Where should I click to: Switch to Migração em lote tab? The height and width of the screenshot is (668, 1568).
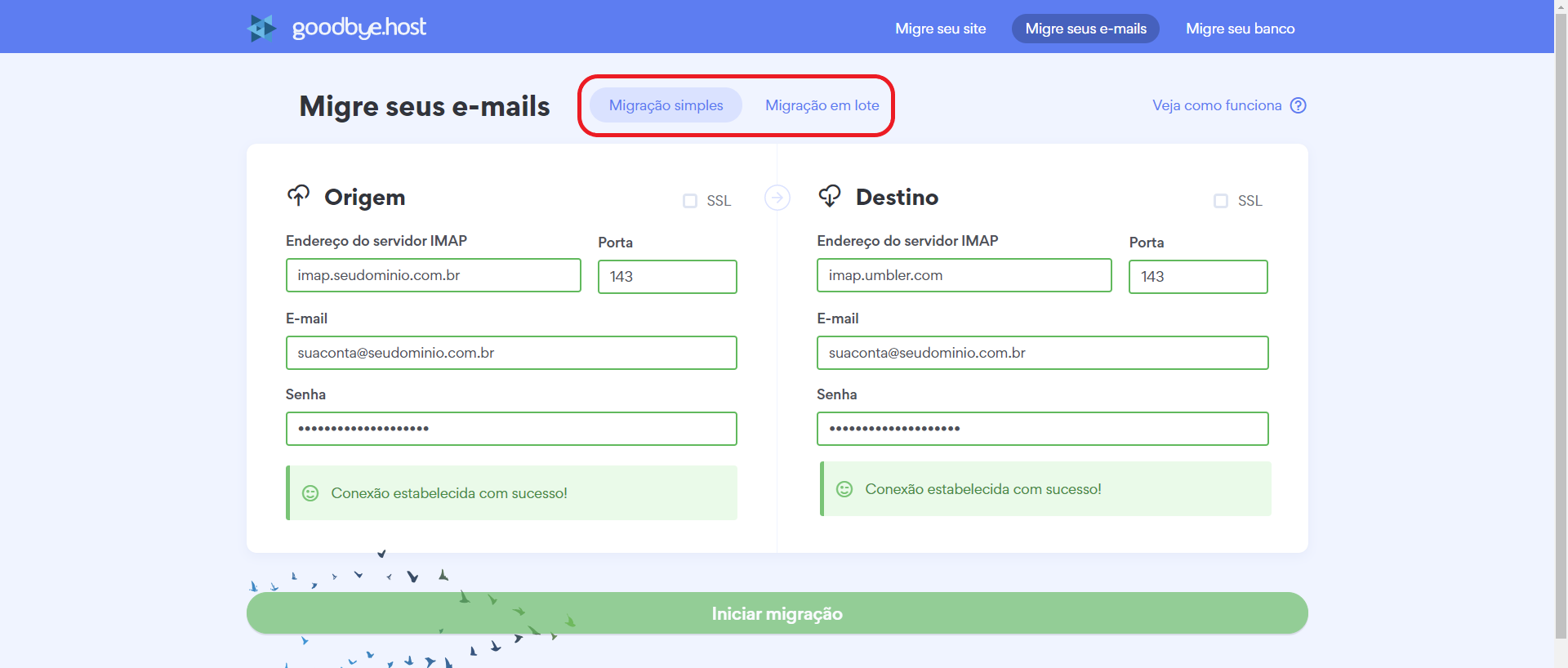(822, 105)
